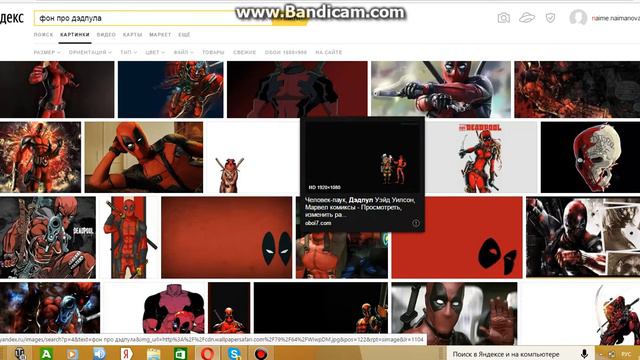The width and height of the screenshot is (640, 360).
Task: Open the Ещё more menu
Action: pyautogui.click(x=184, y=35)
